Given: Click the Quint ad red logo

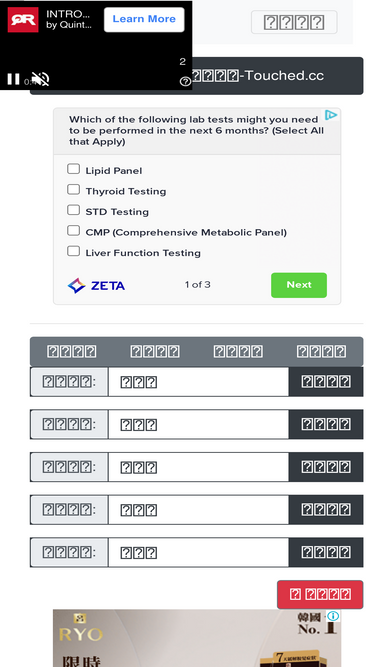Looking at the screenshot, I should tap(23, 20).
